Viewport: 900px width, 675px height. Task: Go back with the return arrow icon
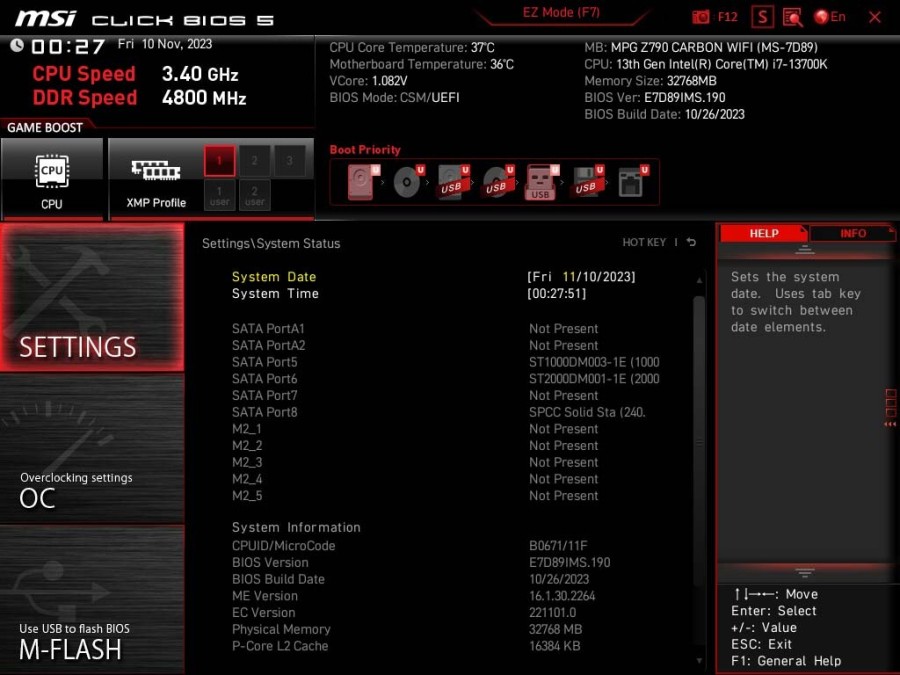point(692,243)
